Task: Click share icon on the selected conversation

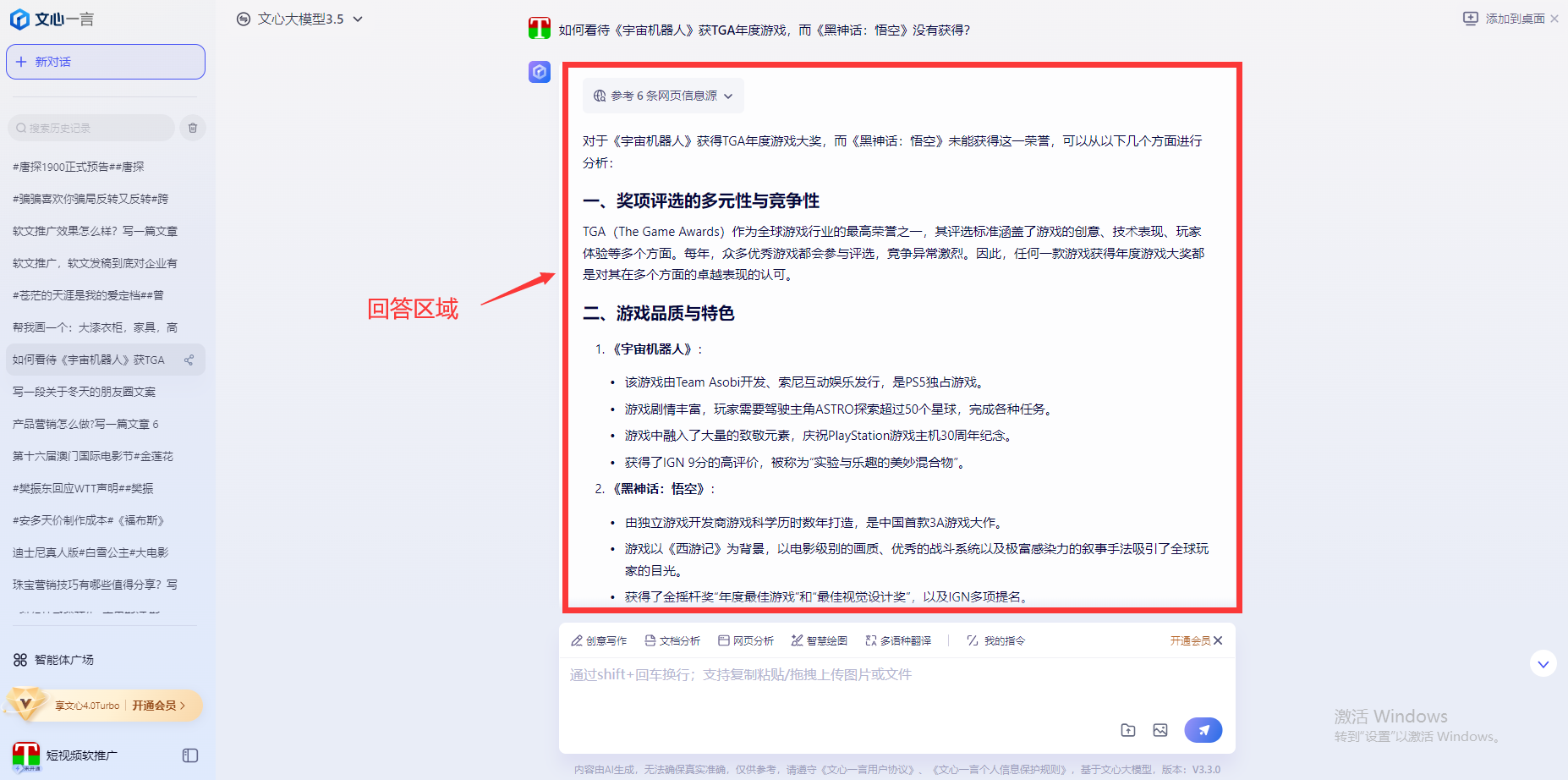Action: [x=189, y=360]
